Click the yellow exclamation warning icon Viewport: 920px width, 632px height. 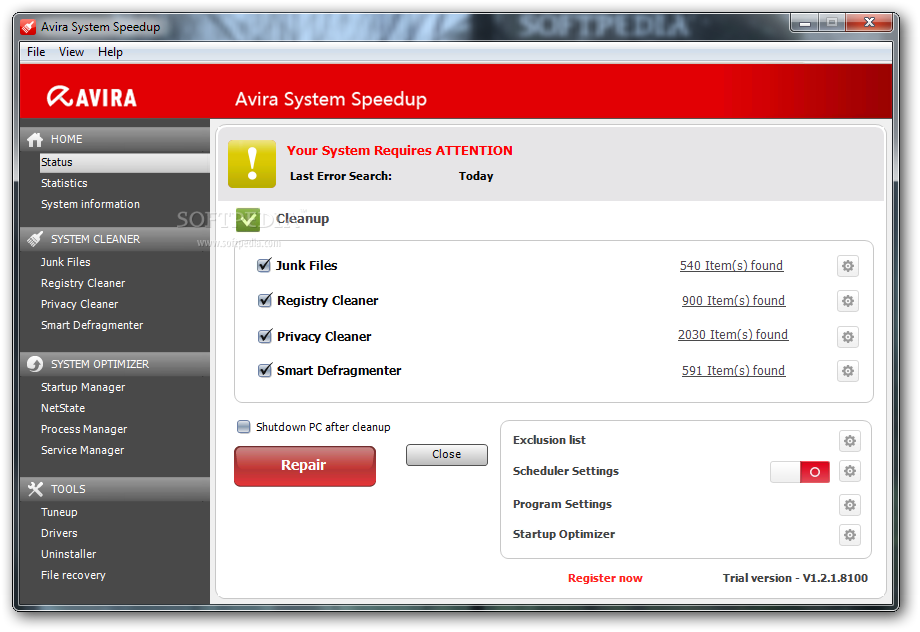coord(252,164)
